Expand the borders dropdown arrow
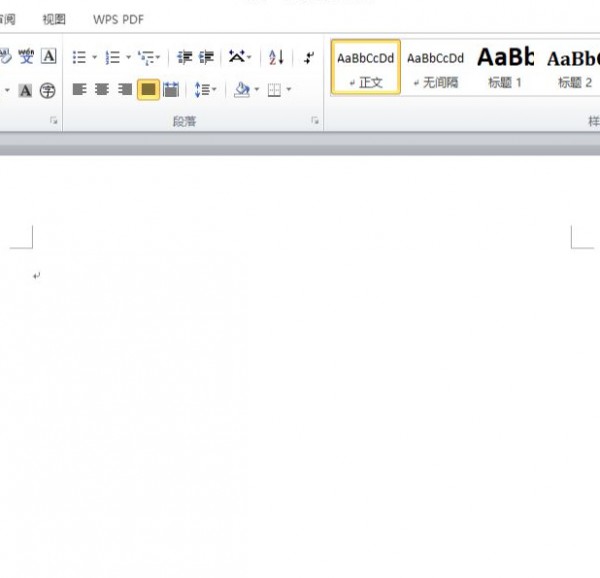Viewport: 600px width, 578px height. (x=289, y=90)
